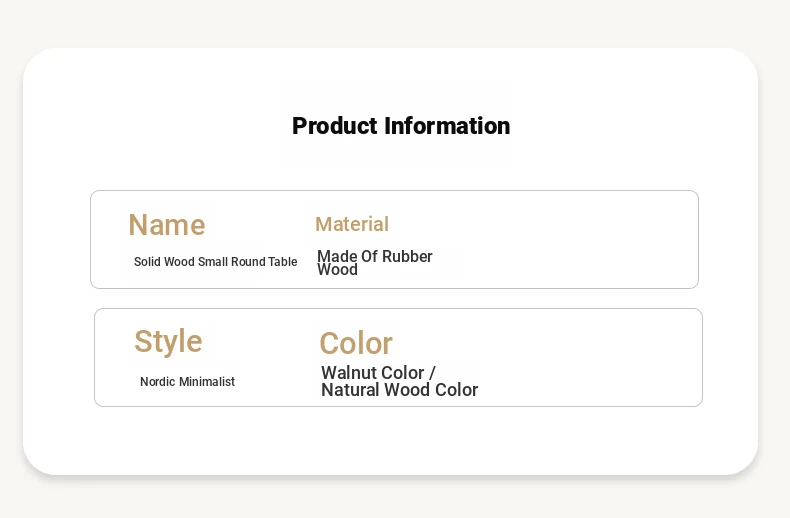790x518 pixels.
Task: Click Solid Wood Small Round Table text
Action: [216, 262]
